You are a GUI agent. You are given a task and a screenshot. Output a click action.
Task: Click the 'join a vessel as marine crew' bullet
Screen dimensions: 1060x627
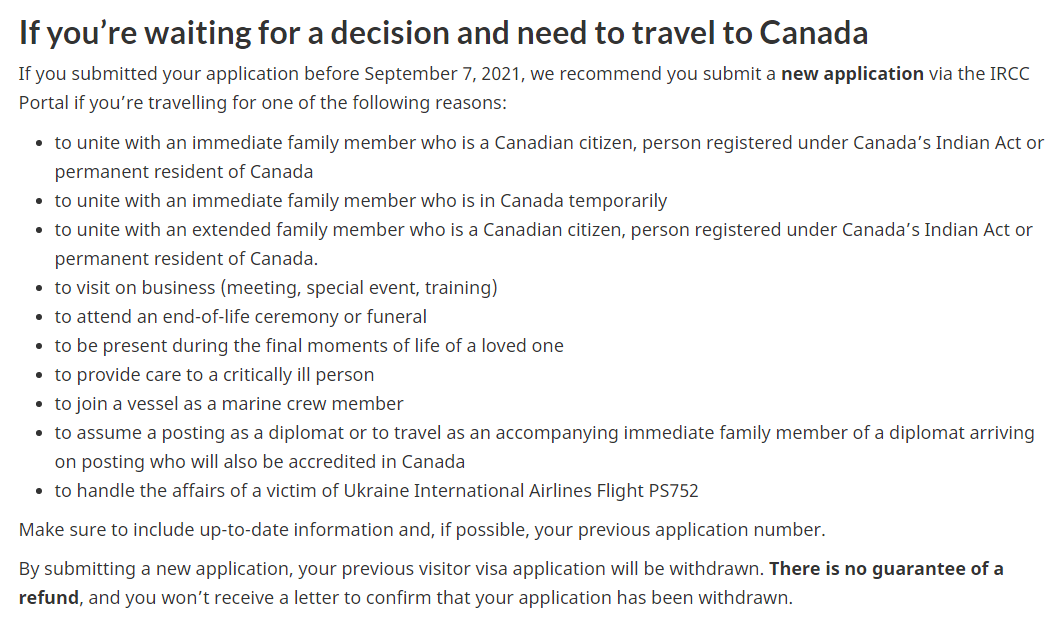[x=229, y=403]
